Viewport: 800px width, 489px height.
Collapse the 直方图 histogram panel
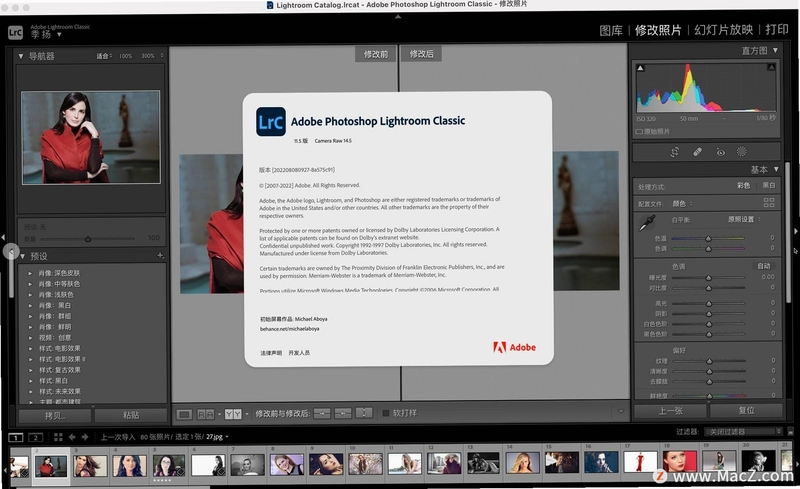pos(775,51)
